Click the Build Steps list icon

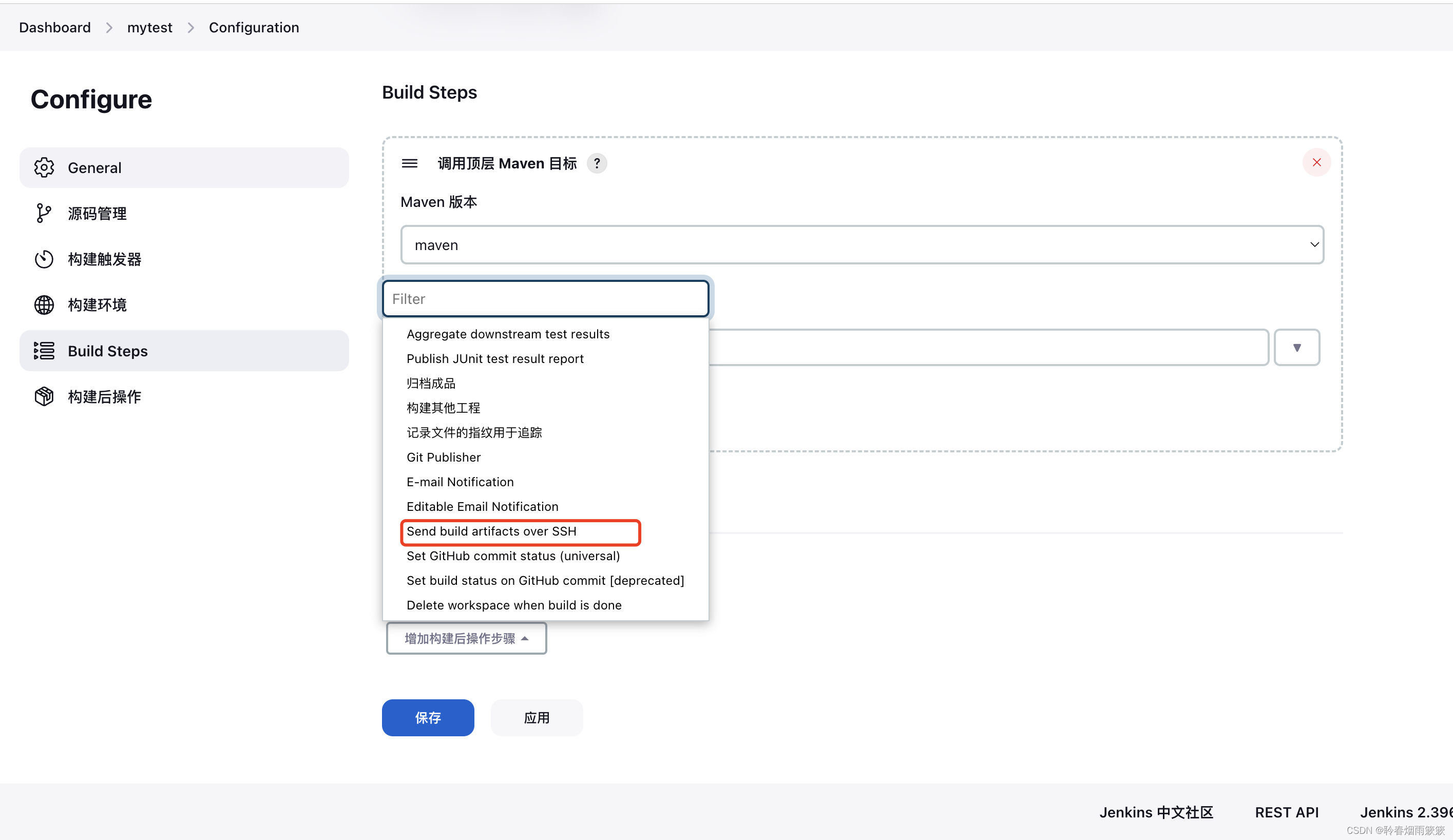point(44,351)
